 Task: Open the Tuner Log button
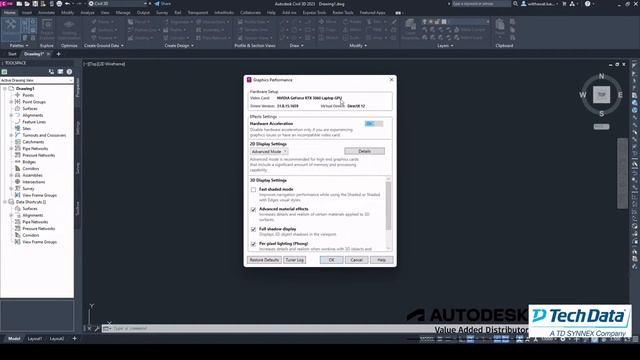295,260
